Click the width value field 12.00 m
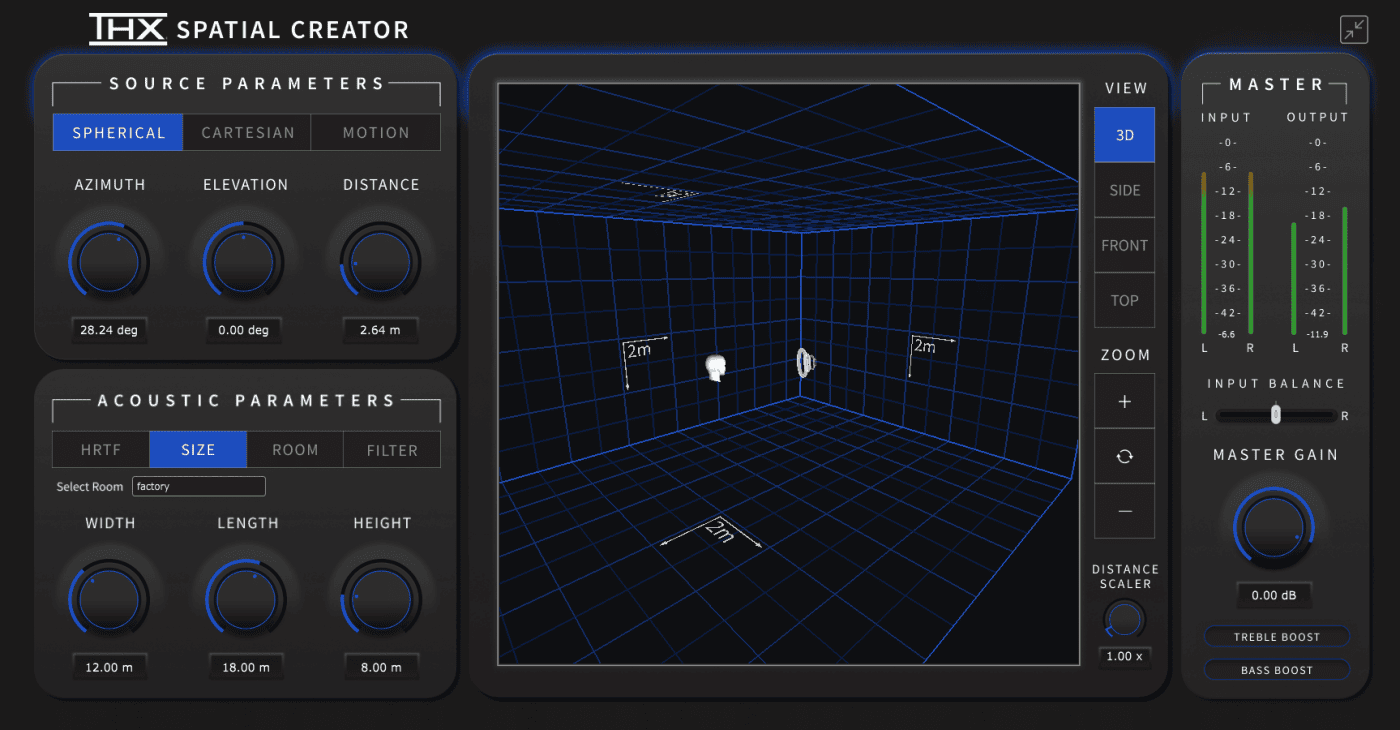 point(109,667)
